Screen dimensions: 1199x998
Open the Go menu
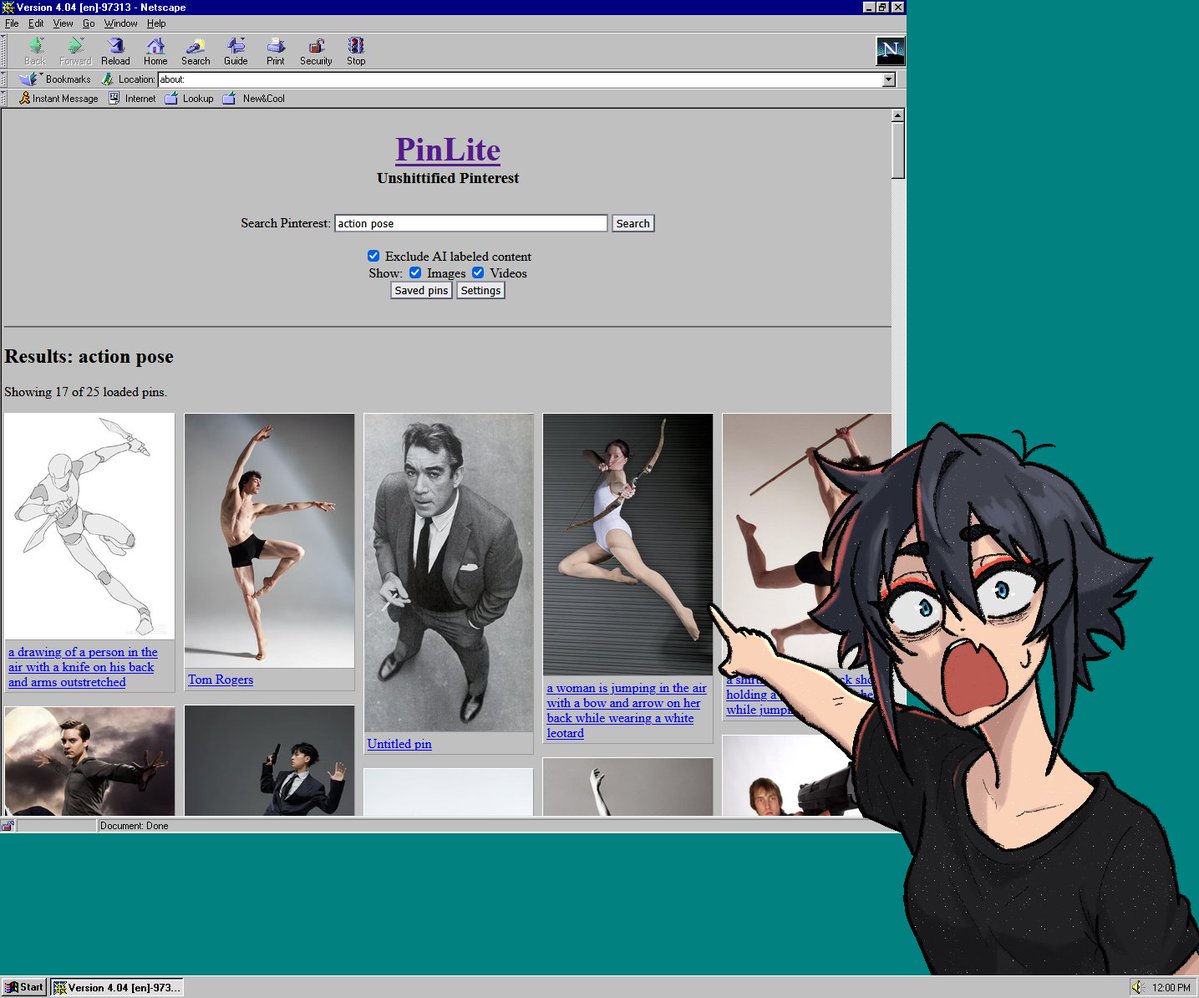(89, 23)
